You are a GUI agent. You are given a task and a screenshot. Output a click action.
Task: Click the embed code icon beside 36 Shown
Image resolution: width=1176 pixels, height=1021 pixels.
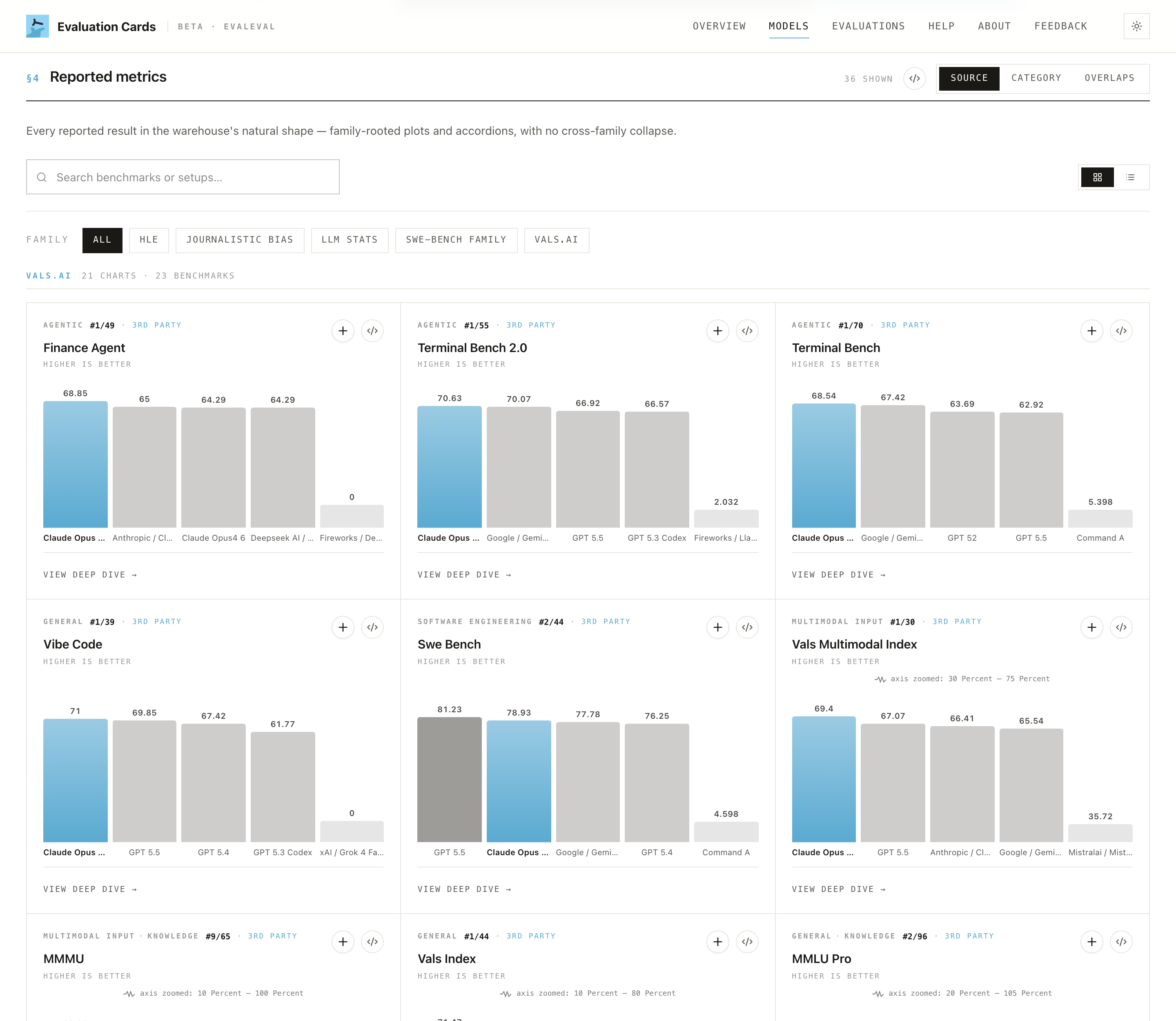(x=915, y=79)
